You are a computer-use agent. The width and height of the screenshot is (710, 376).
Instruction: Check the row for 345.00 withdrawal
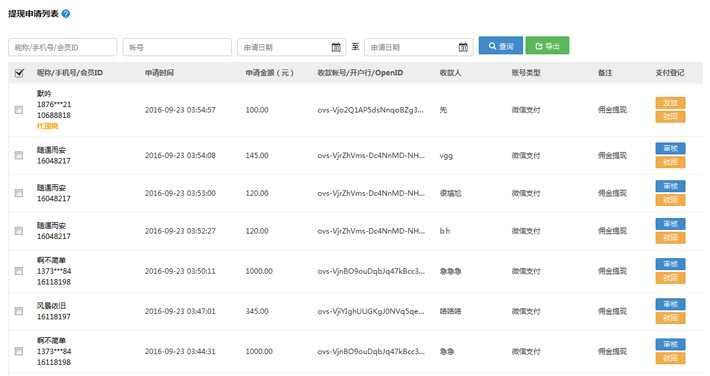pyautogui.click(x=19, y=311)
